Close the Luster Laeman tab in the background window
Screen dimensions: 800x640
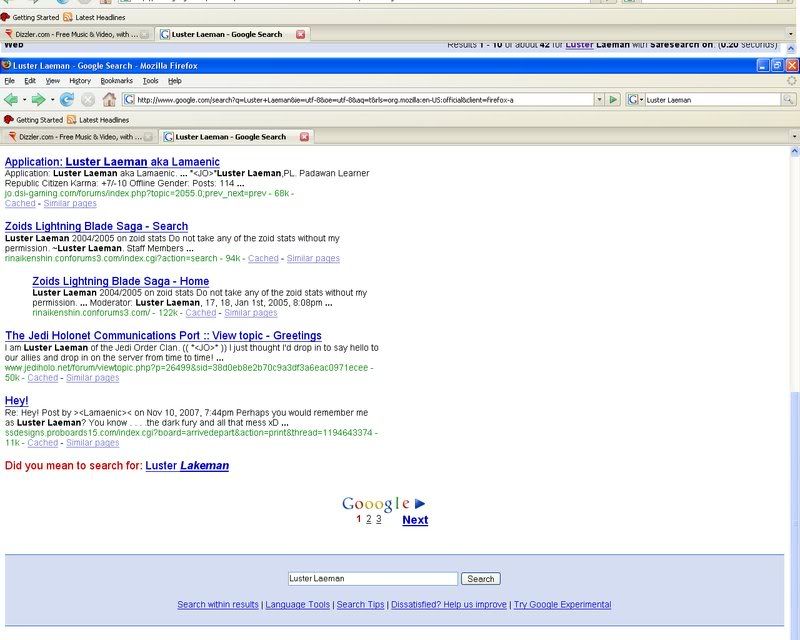pos(301,34)
